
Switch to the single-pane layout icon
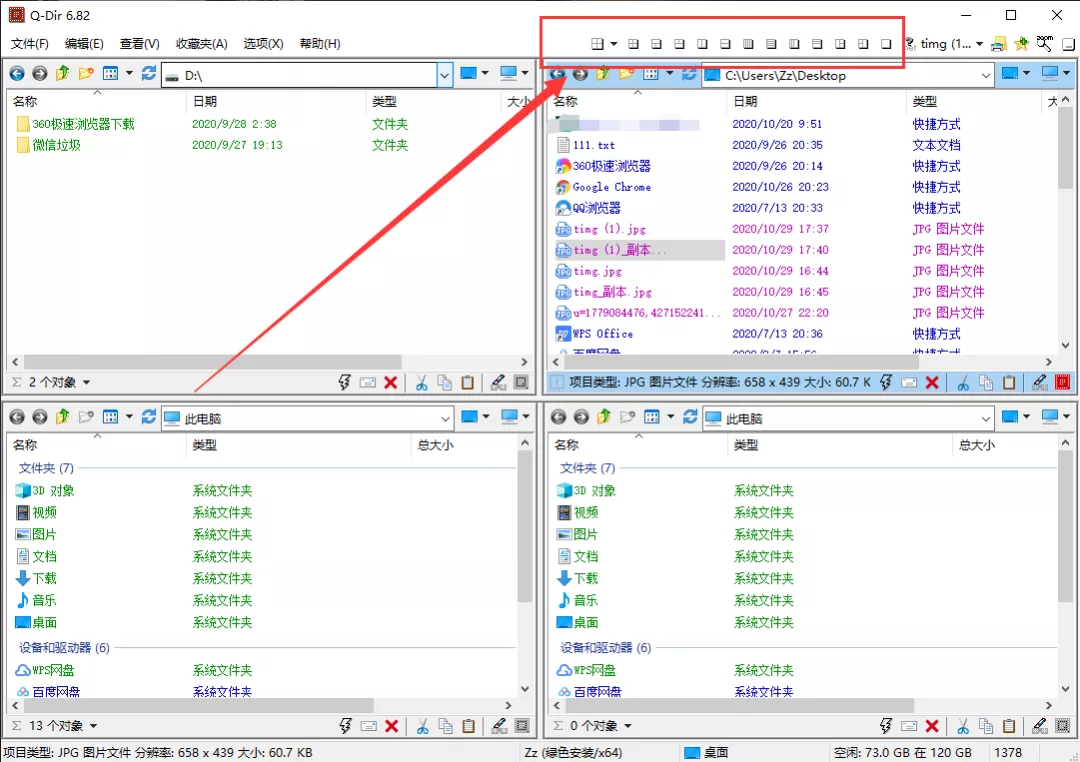pyautogui.click(x=886, y=44)
